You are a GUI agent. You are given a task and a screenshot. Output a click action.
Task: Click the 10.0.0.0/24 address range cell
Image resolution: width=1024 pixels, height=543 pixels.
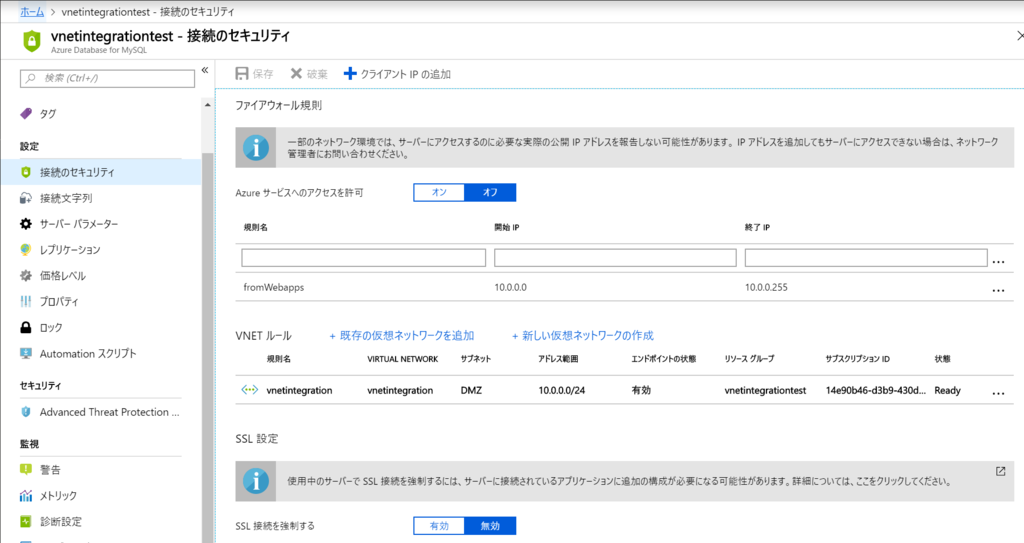[562, 390]
